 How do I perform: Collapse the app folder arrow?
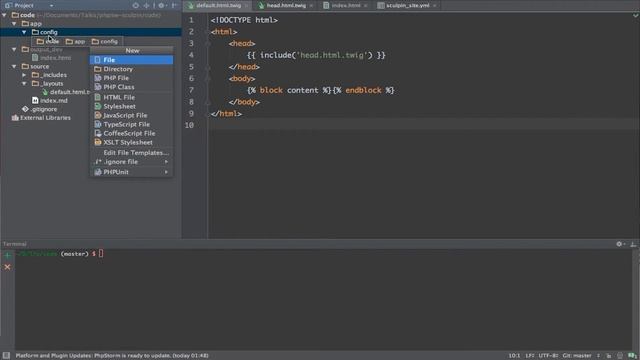pos(14,24)
